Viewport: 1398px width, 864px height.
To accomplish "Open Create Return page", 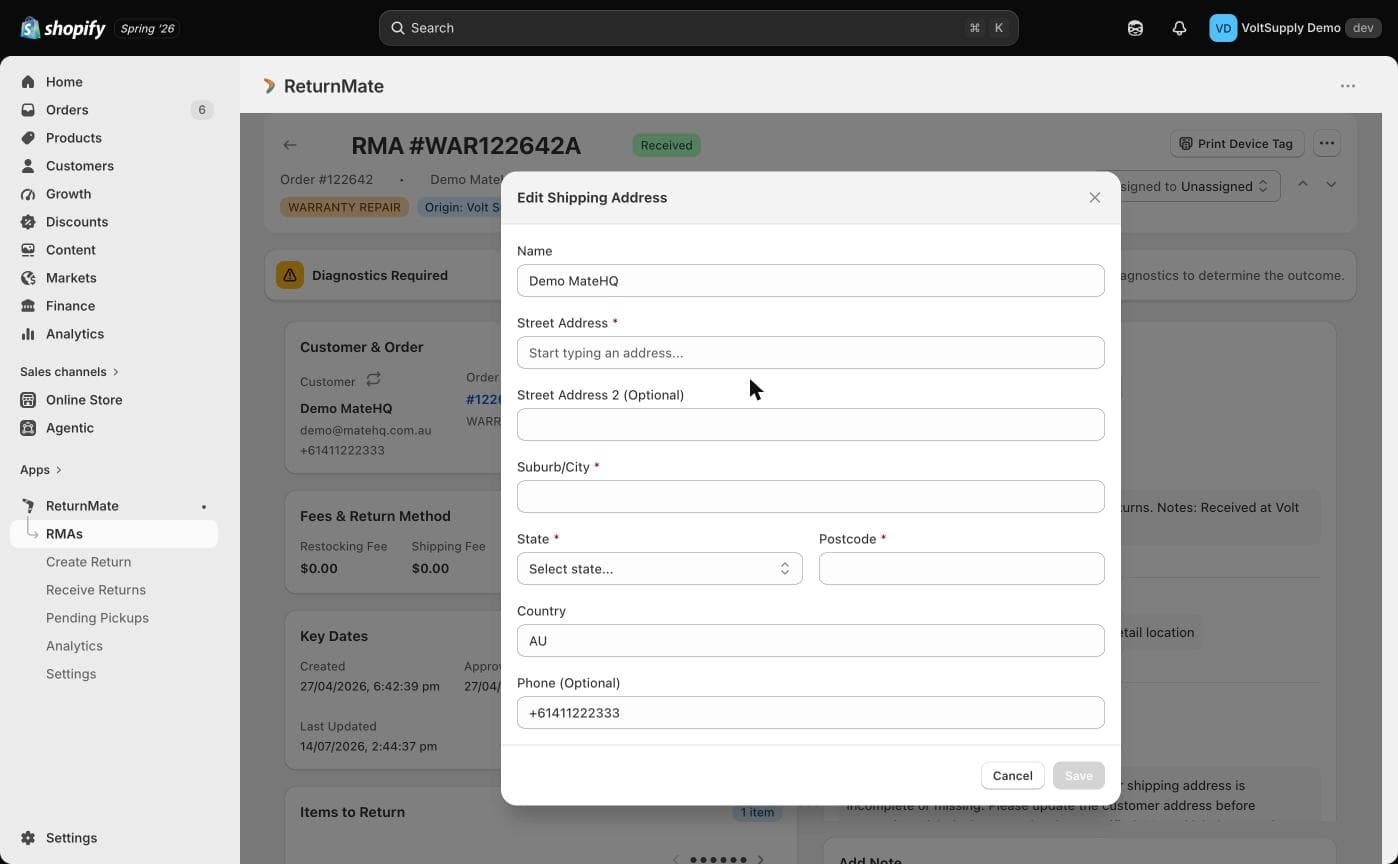I will click(88, 562).
